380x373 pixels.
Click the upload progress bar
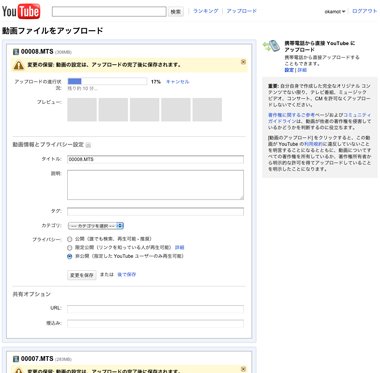pos(107,81)
